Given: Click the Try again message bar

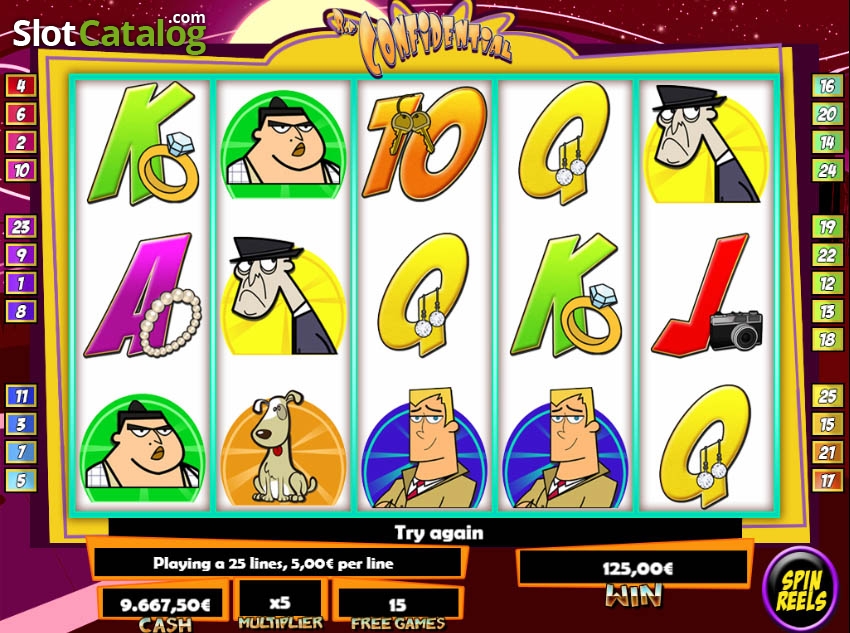Looking at the screenshot, I should [426, 532].
